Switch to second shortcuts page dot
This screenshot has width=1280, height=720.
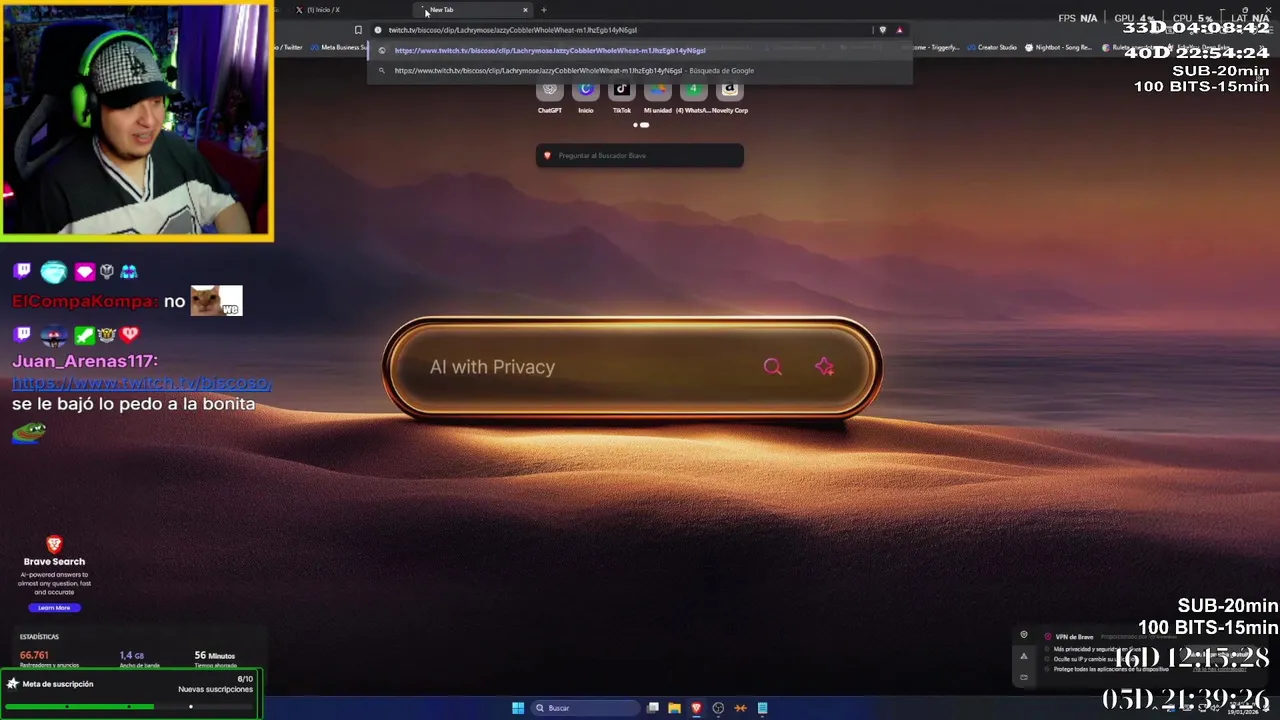click(645, 125)
